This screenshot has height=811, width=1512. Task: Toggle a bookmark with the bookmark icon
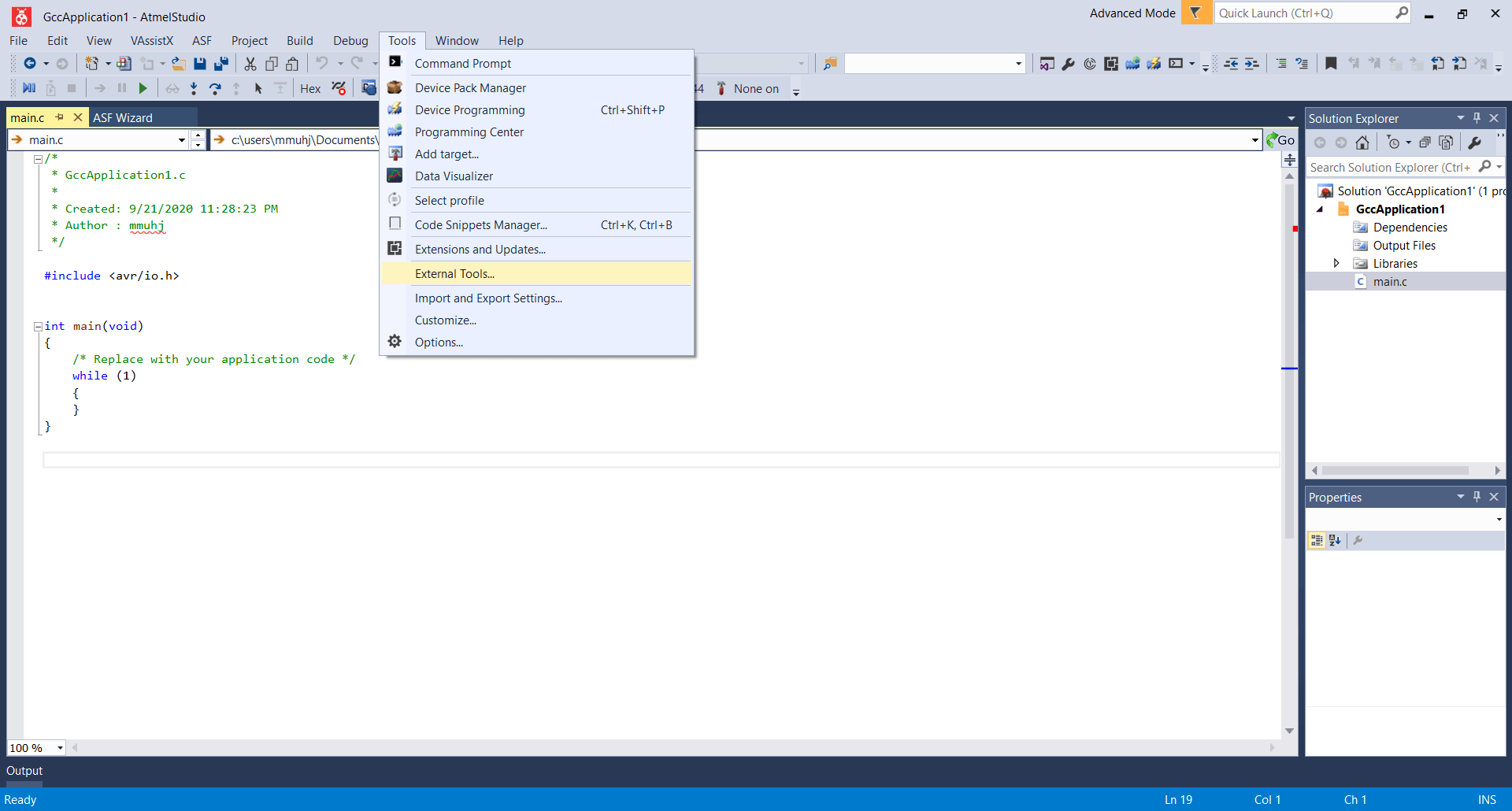tap(1331, 64)
